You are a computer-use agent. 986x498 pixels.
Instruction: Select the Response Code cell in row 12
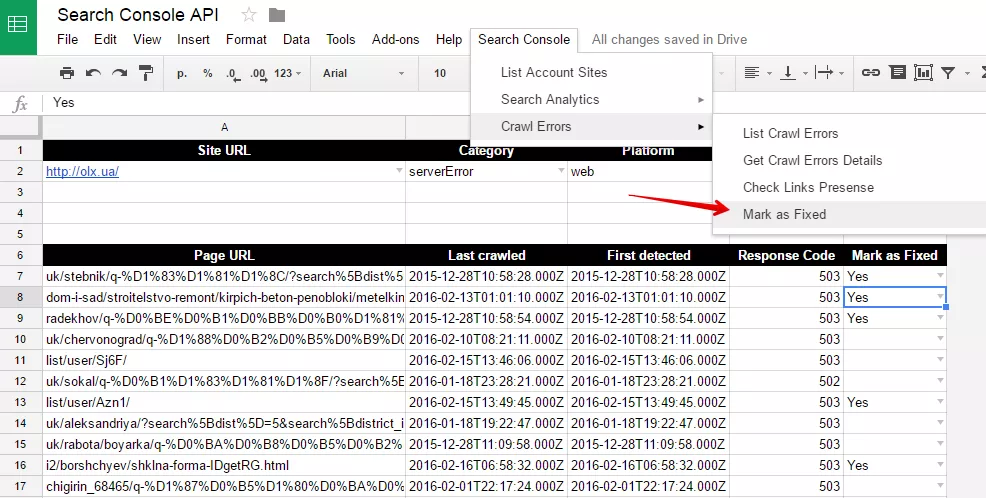[x=787, y=381]
